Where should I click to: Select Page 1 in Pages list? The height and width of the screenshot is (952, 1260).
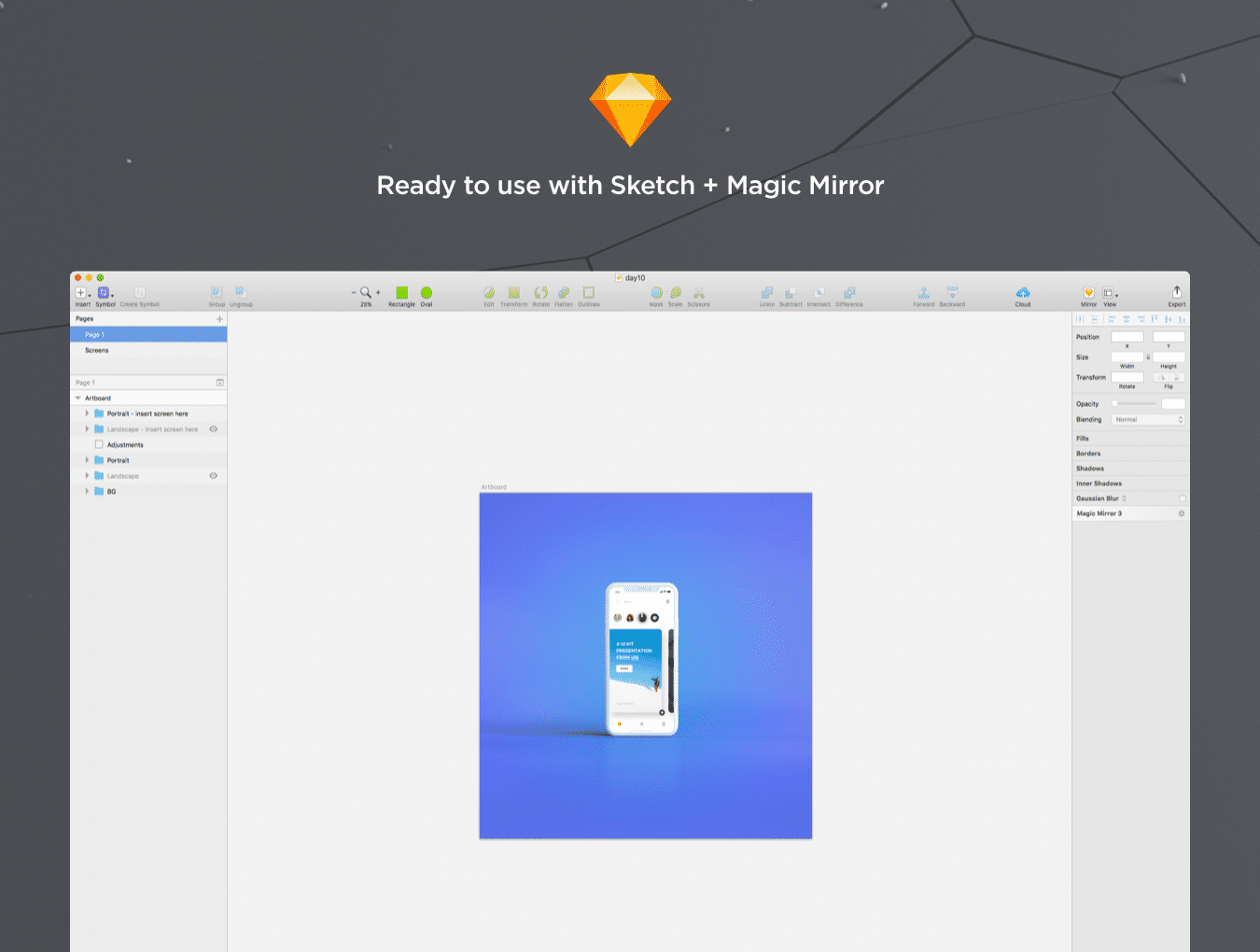(95, 335)
